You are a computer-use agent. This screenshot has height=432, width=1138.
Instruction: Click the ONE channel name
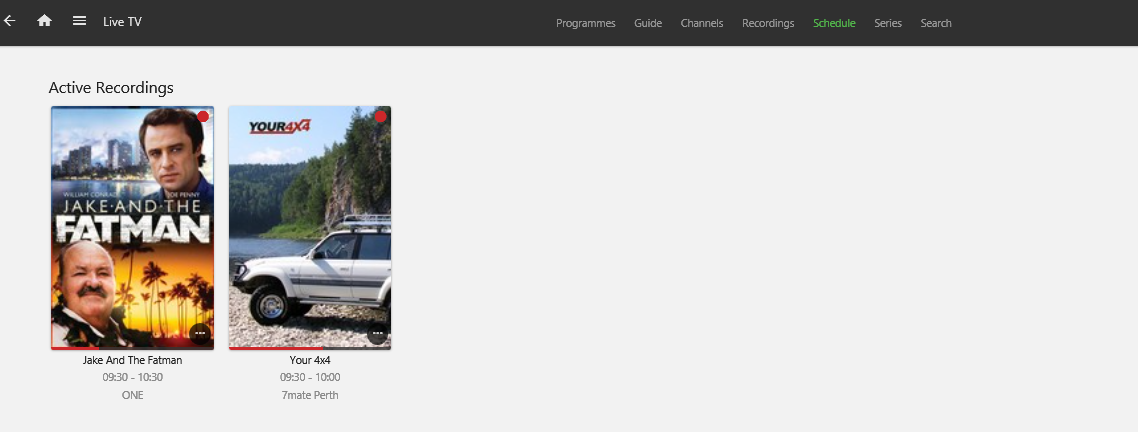click(133, 395)
